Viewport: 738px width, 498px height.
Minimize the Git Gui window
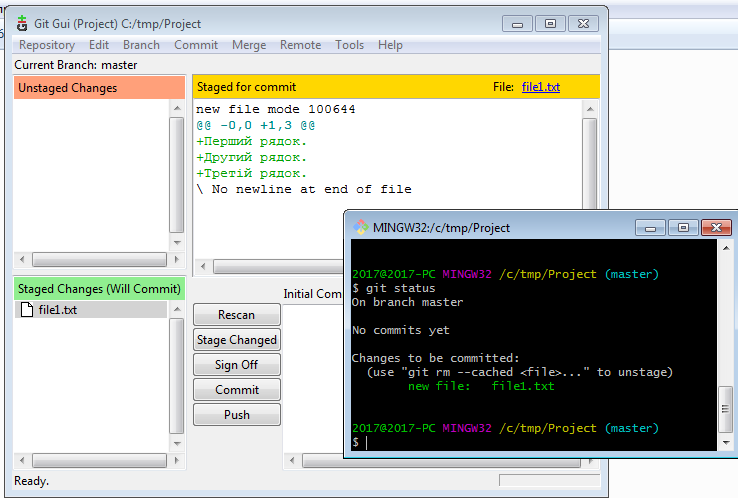point(516,22)
